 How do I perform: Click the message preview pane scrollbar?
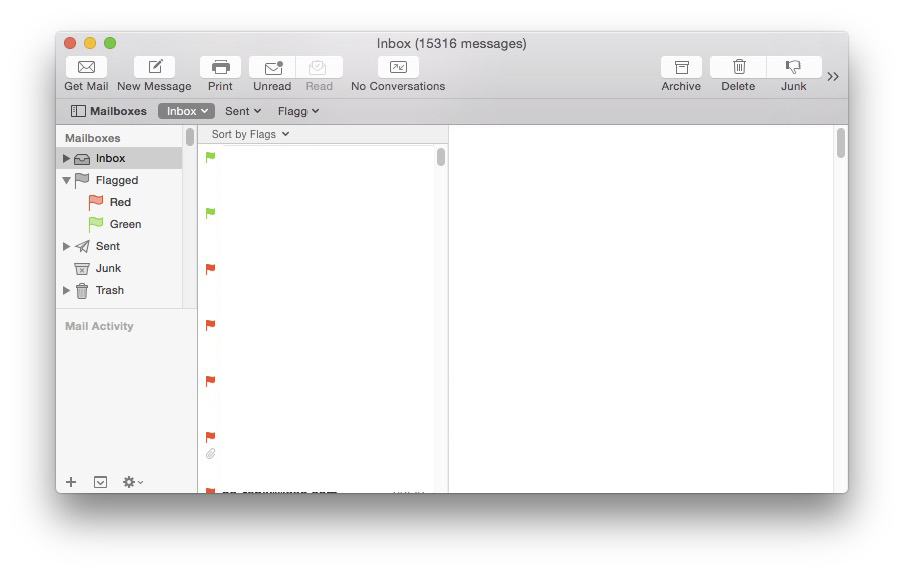pyautogui.click(x=841, y=143)
